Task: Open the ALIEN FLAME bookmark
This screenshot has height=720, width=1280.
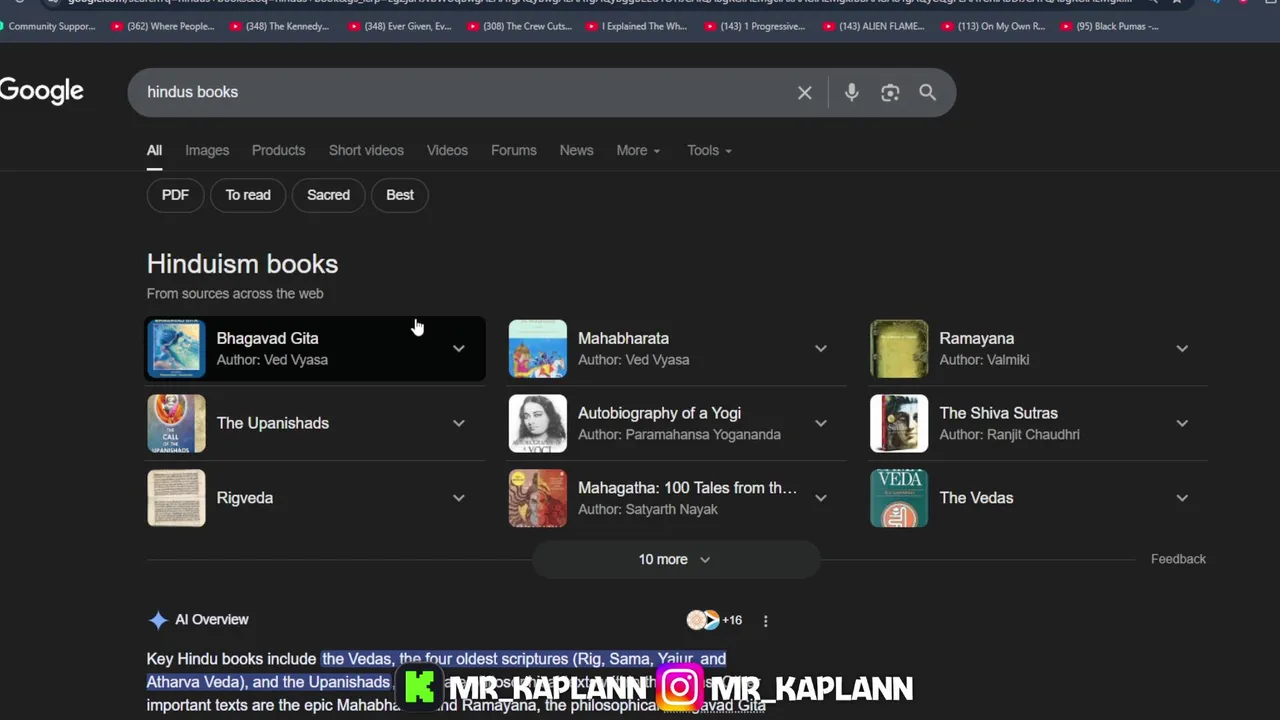Action: click(874, 26)
